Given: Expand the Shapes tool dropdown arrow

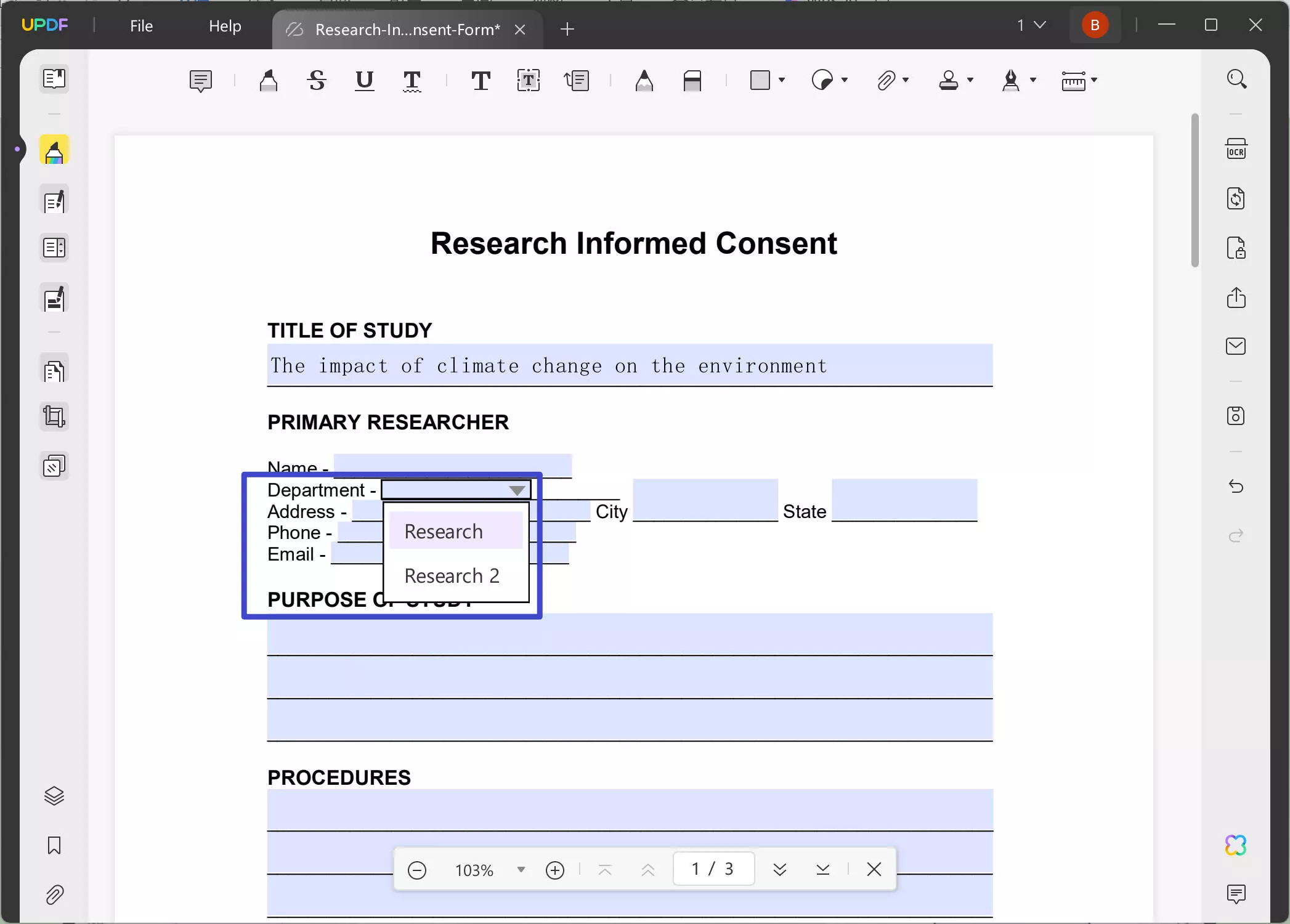Looking at the screenshot, I should (x=782, y=80).
